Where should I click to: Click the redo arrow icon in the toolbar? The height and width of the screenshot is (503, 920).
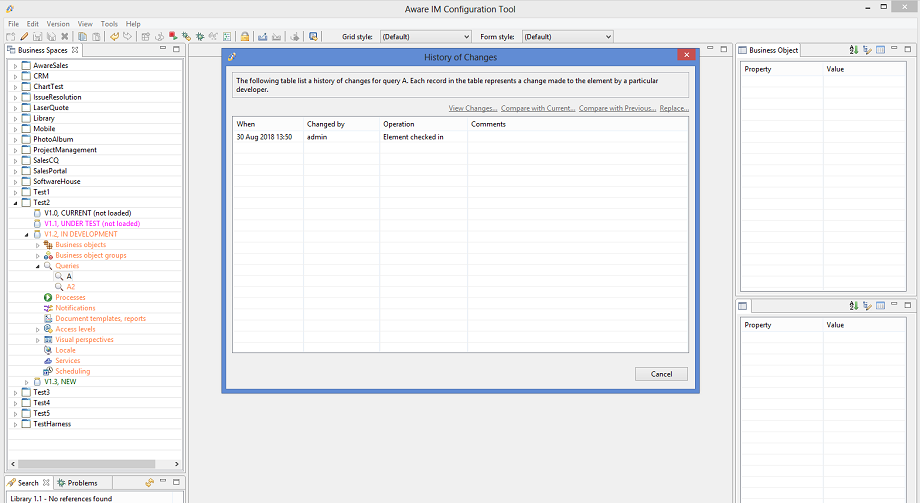[x=127, y=36]
